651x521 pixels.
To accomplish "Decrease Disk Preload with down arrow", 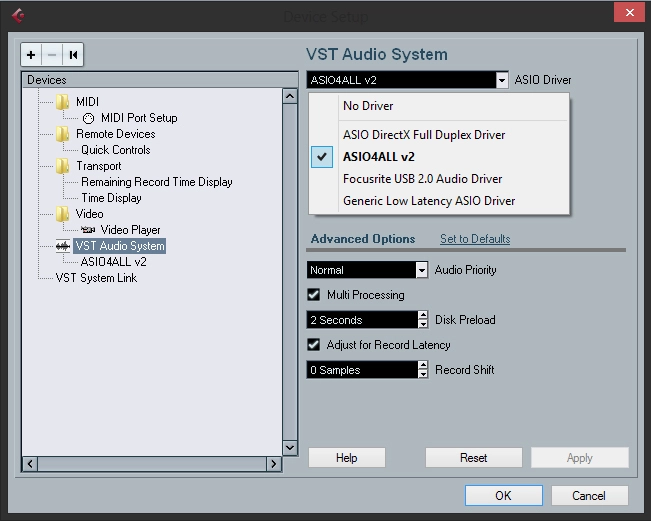I will (423, 324).
